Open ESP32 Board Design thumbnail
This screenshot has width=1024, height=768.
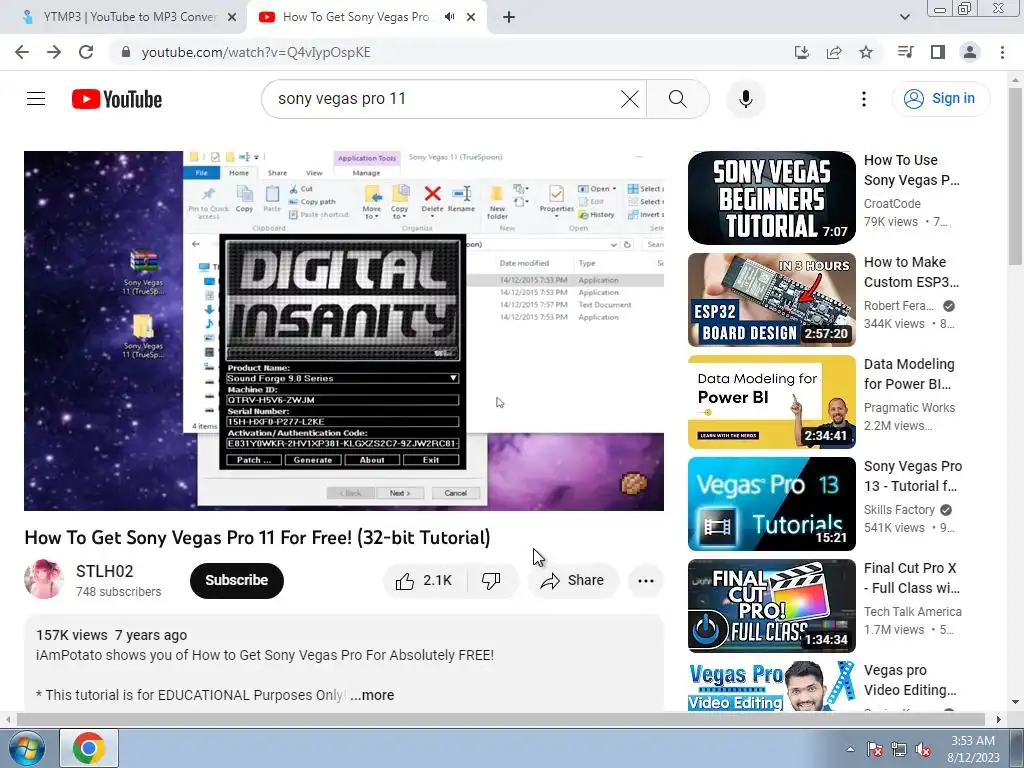(771, 300)
